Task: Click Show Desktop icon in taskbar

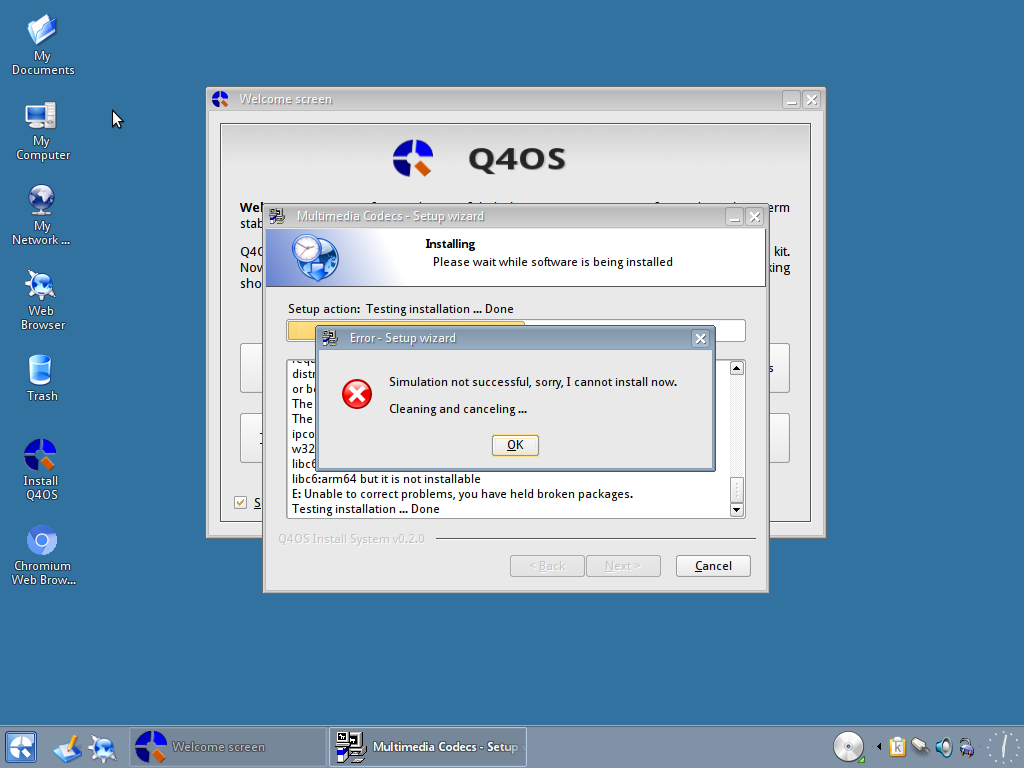Action: (x=67, y=748)
